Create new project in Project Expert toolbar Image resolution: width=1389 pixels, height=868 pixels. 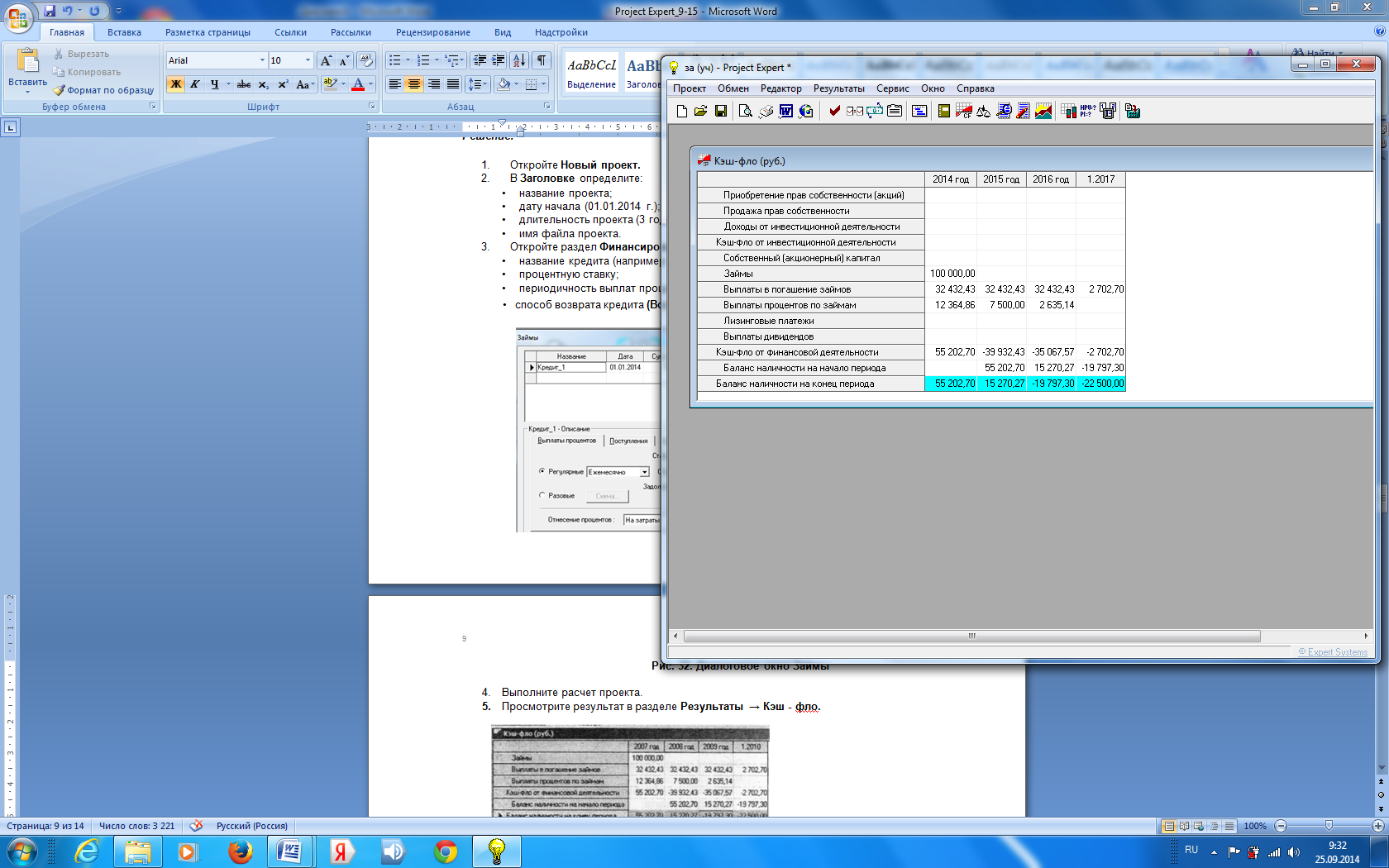click(681, 111)
